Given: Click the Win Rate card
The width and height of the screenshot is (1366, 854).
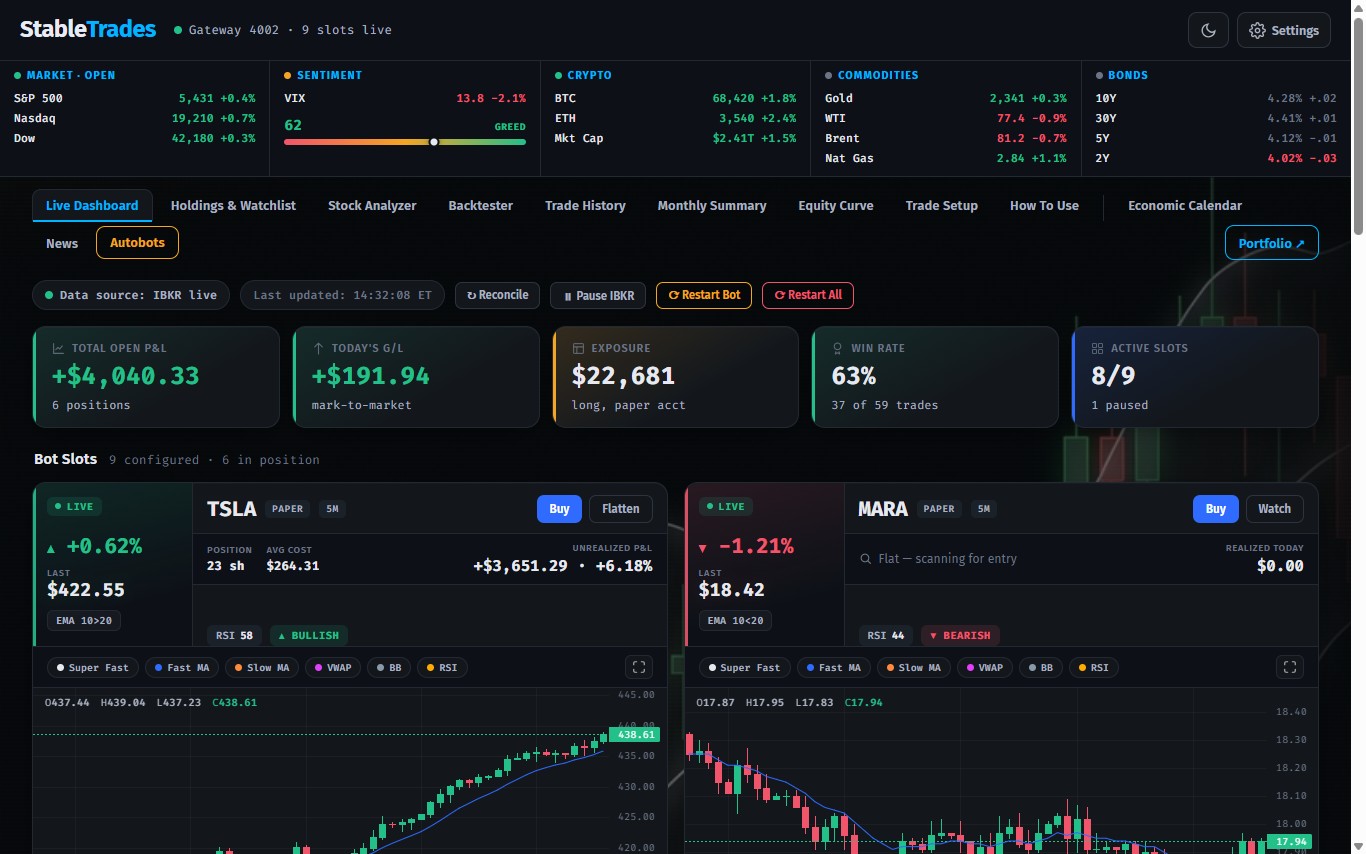Looking at the screenshot, I should pyautogui.click(x=935, y=377).
